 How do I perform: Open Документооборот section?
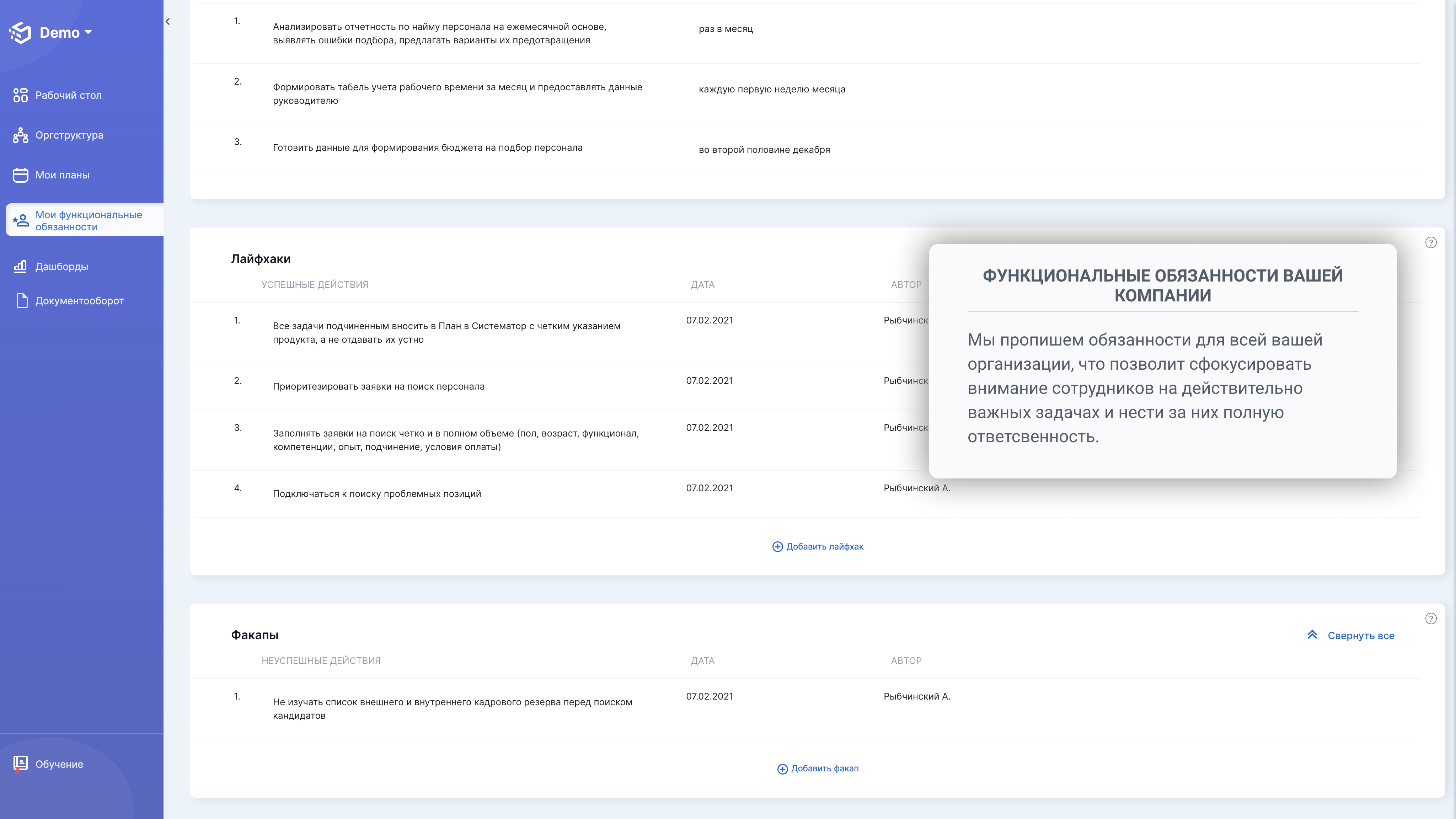[79, 301]
